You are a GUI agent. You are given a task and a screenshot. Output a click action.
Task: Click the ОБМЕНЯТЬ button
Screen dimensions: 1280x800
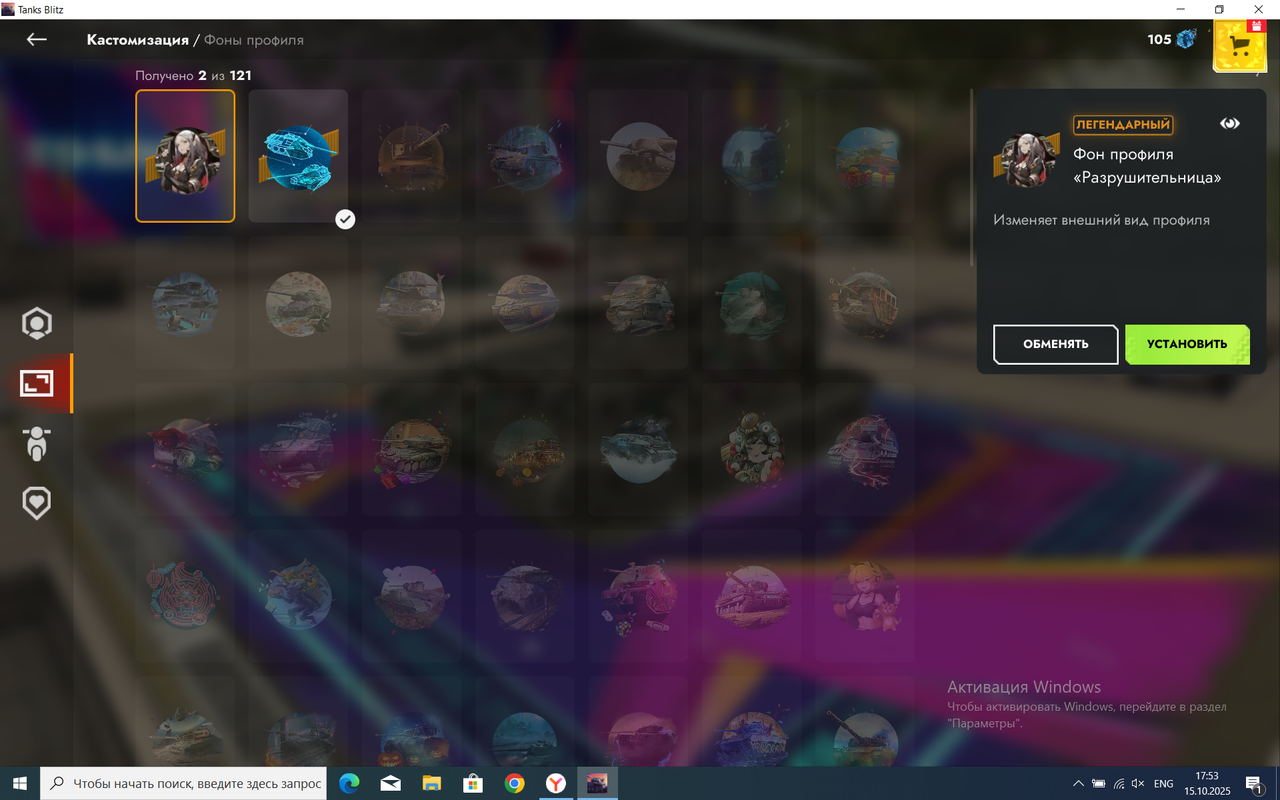click(x=1055, y=344)
